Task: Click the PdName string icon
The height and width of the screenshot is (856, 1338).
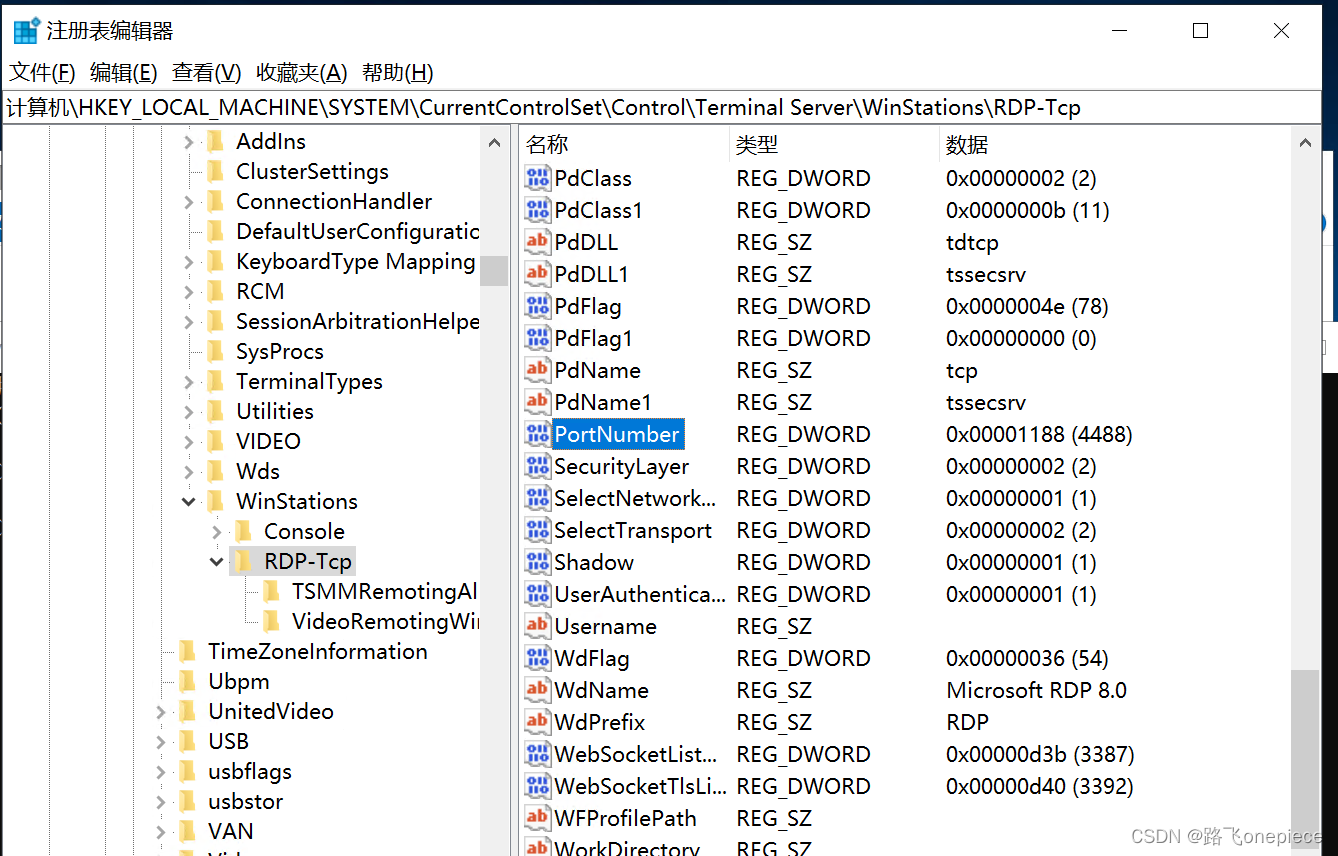Action: pos(538,371)
